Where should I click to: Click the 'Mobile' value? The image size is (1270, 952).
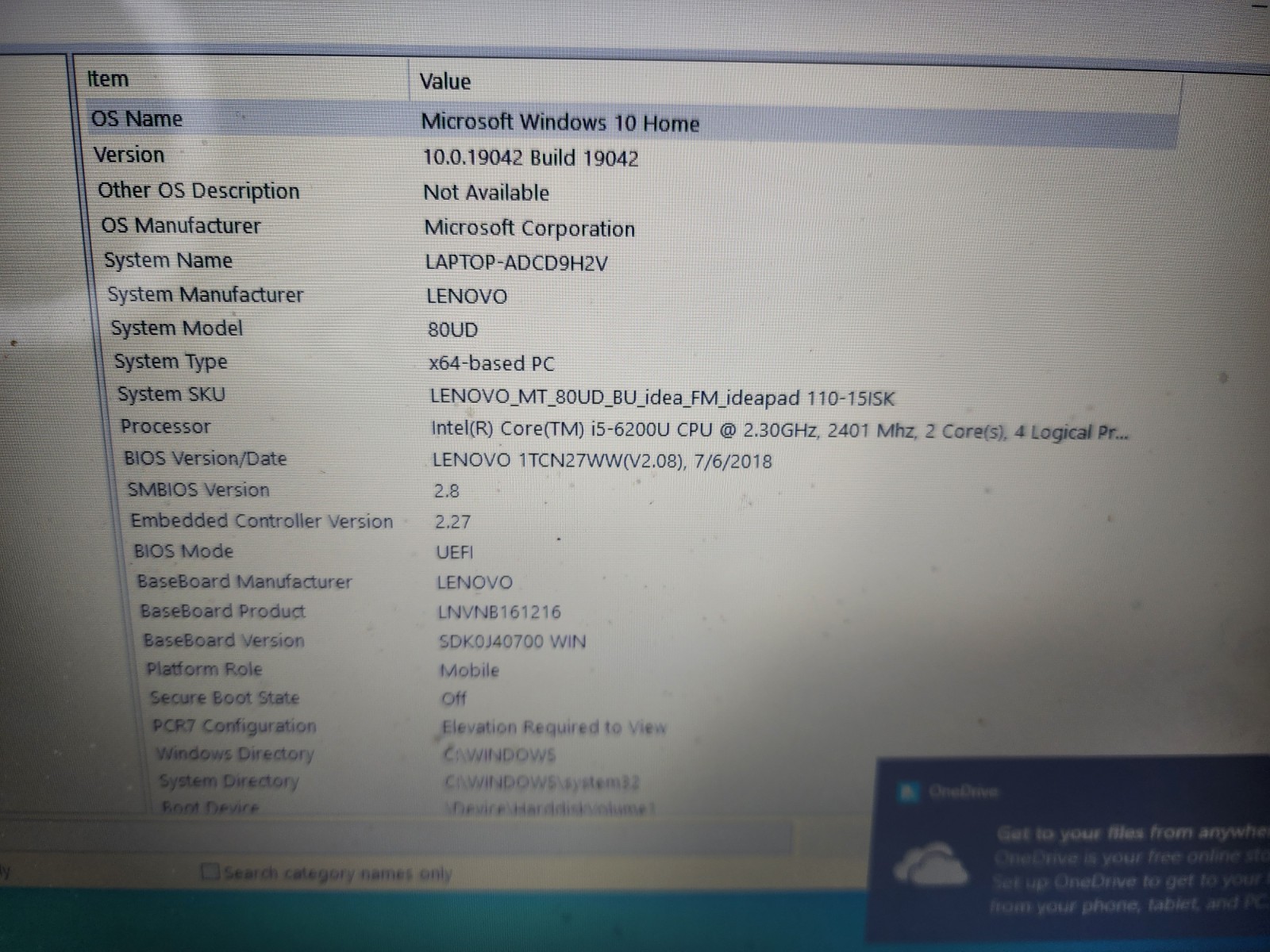tap(469, 670)
